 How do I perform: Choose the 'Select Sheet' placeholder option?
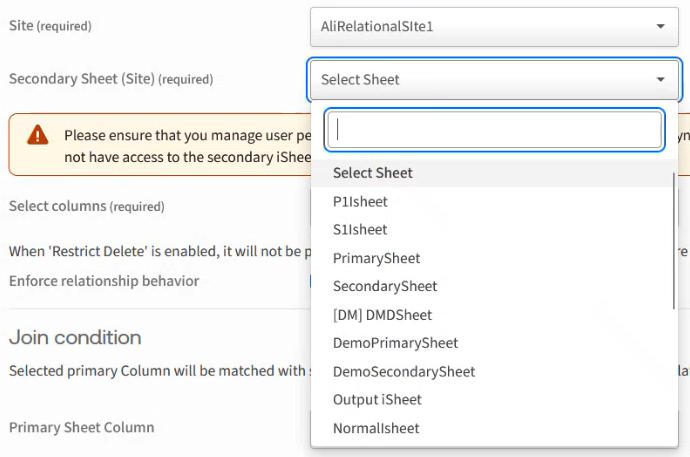point(373,173)
